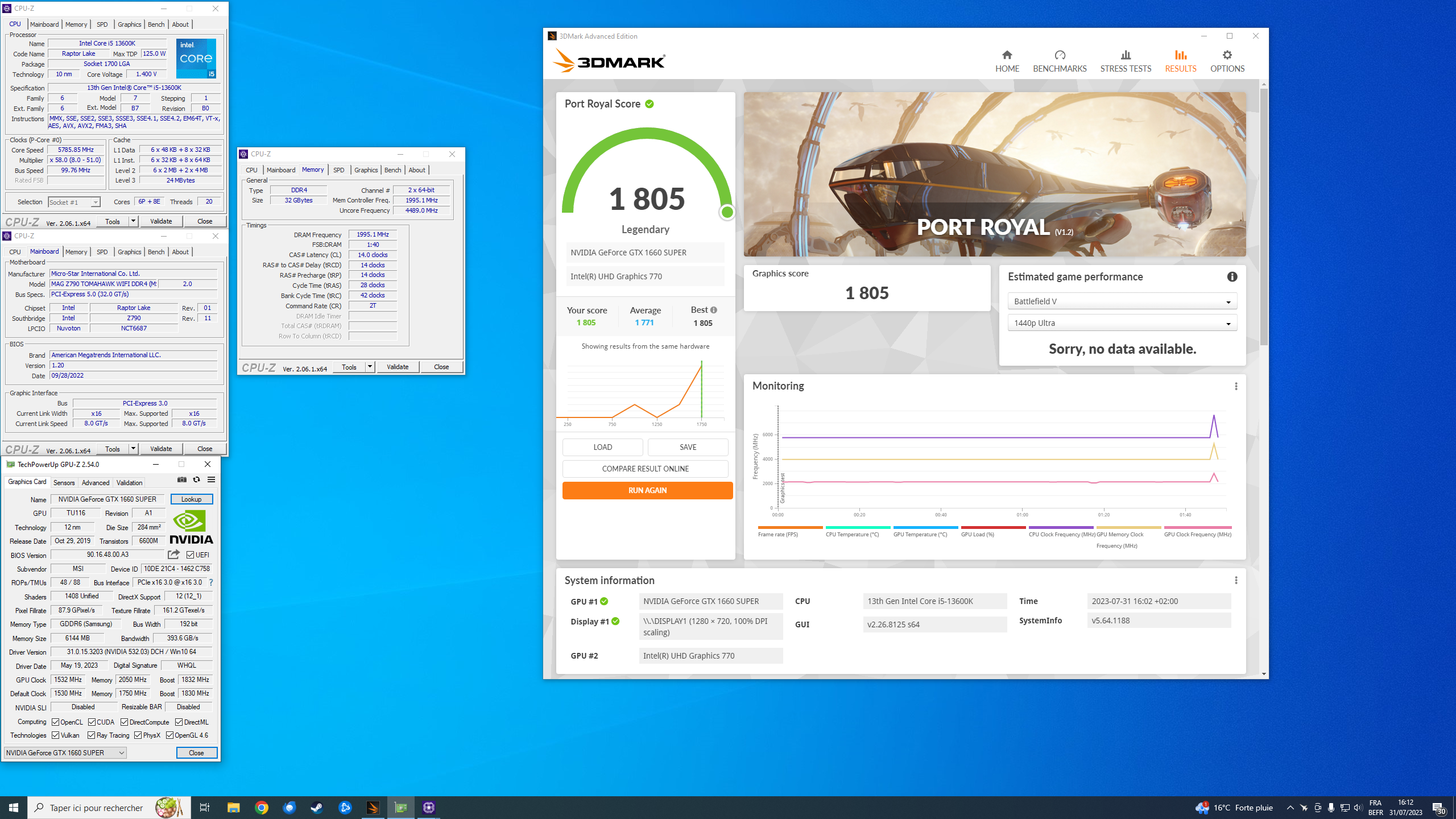The image size is (1456, 819).
Task: Click the 3DMark vertical scrollbar
Action: 1264,216
